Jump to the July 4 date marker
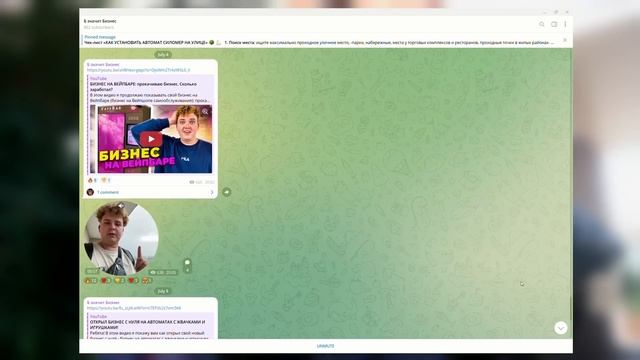The height and width of the screenshot is (360, 640). tap(163, 54)
